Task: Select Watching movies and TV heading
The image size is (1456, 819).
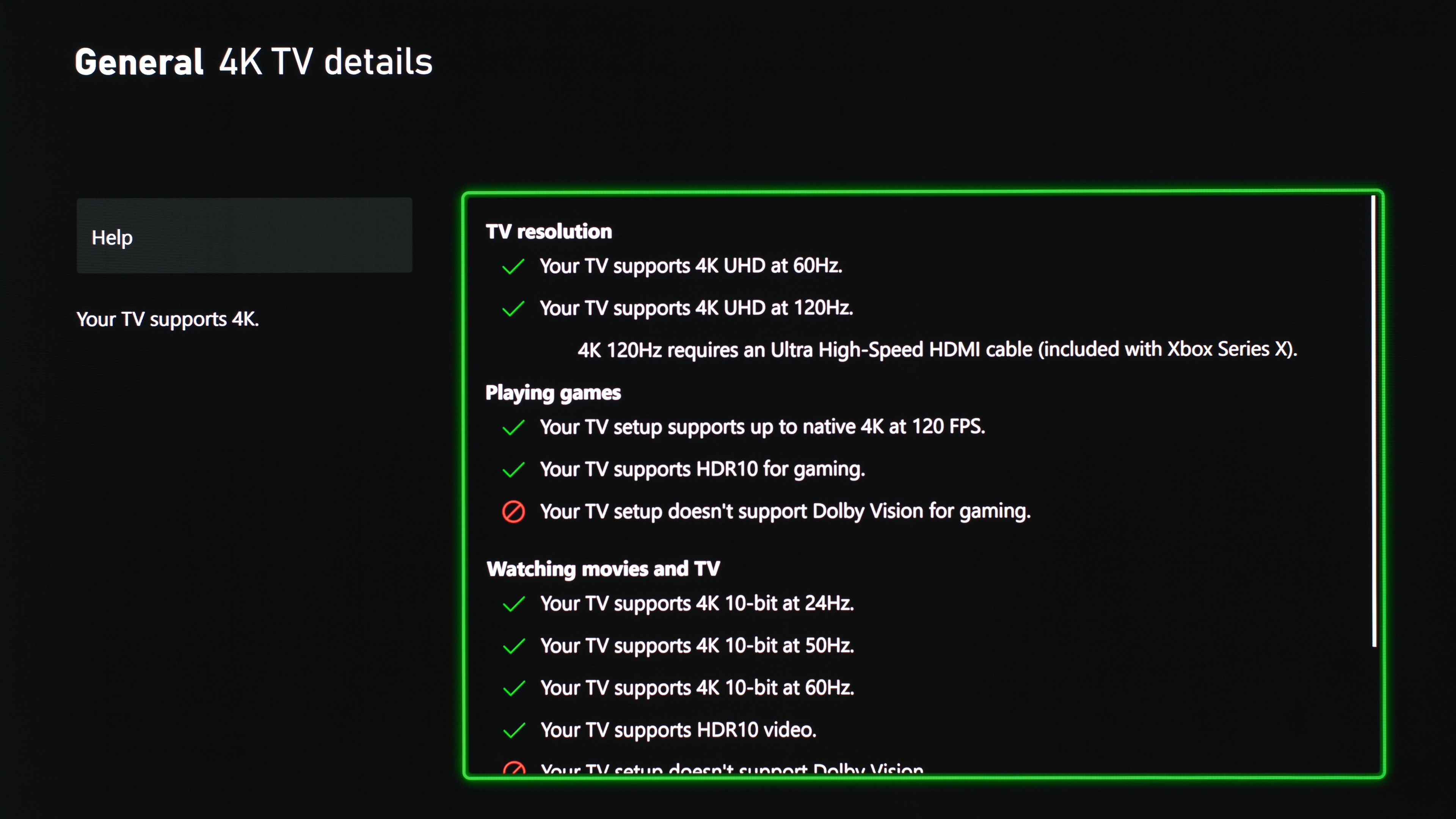Action: [x=603, y=569]
